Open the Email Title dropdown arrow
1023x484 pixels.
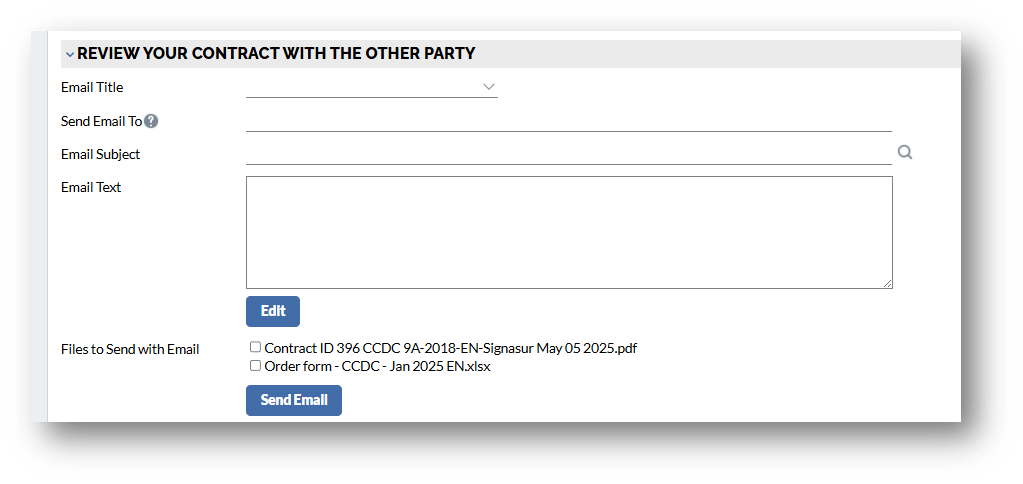click(489, 87)
